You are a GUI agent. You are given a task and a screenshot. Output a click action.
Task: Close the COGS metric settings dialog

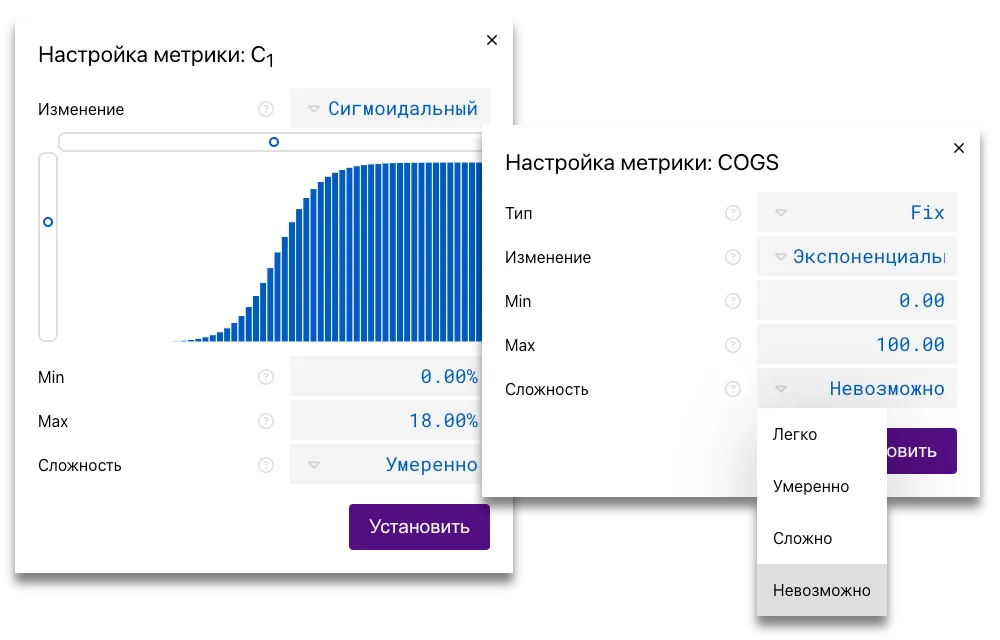(x=959, y=148)
